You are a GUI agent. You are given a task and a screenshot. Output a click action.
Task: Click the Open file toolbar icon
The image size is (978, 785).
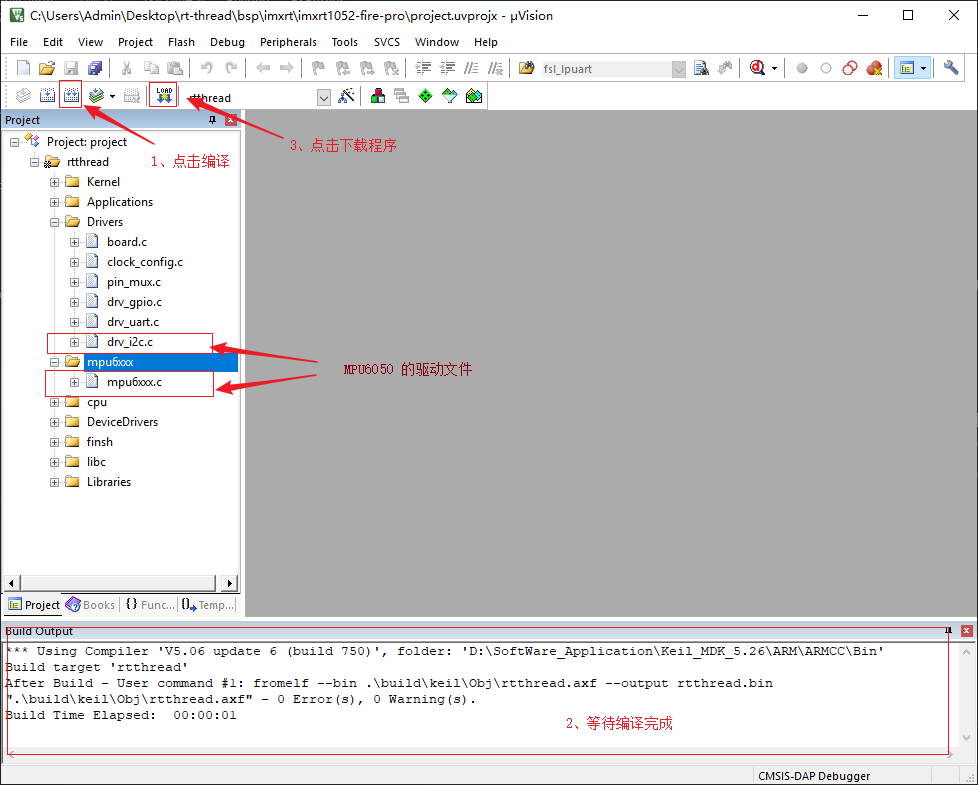[46, 68]
